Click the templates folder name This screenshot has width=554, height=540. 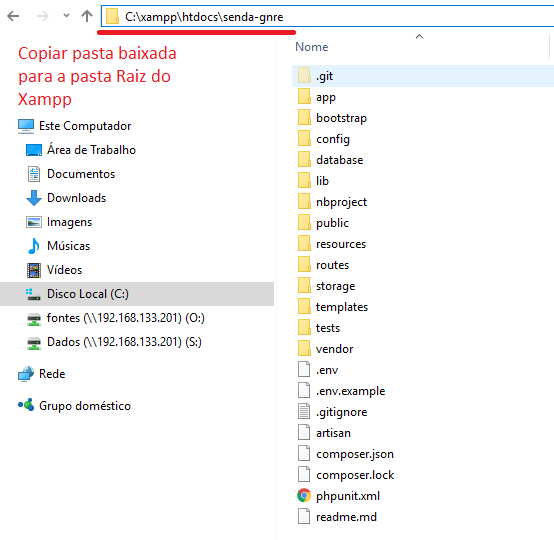click(x=342, y=307)
